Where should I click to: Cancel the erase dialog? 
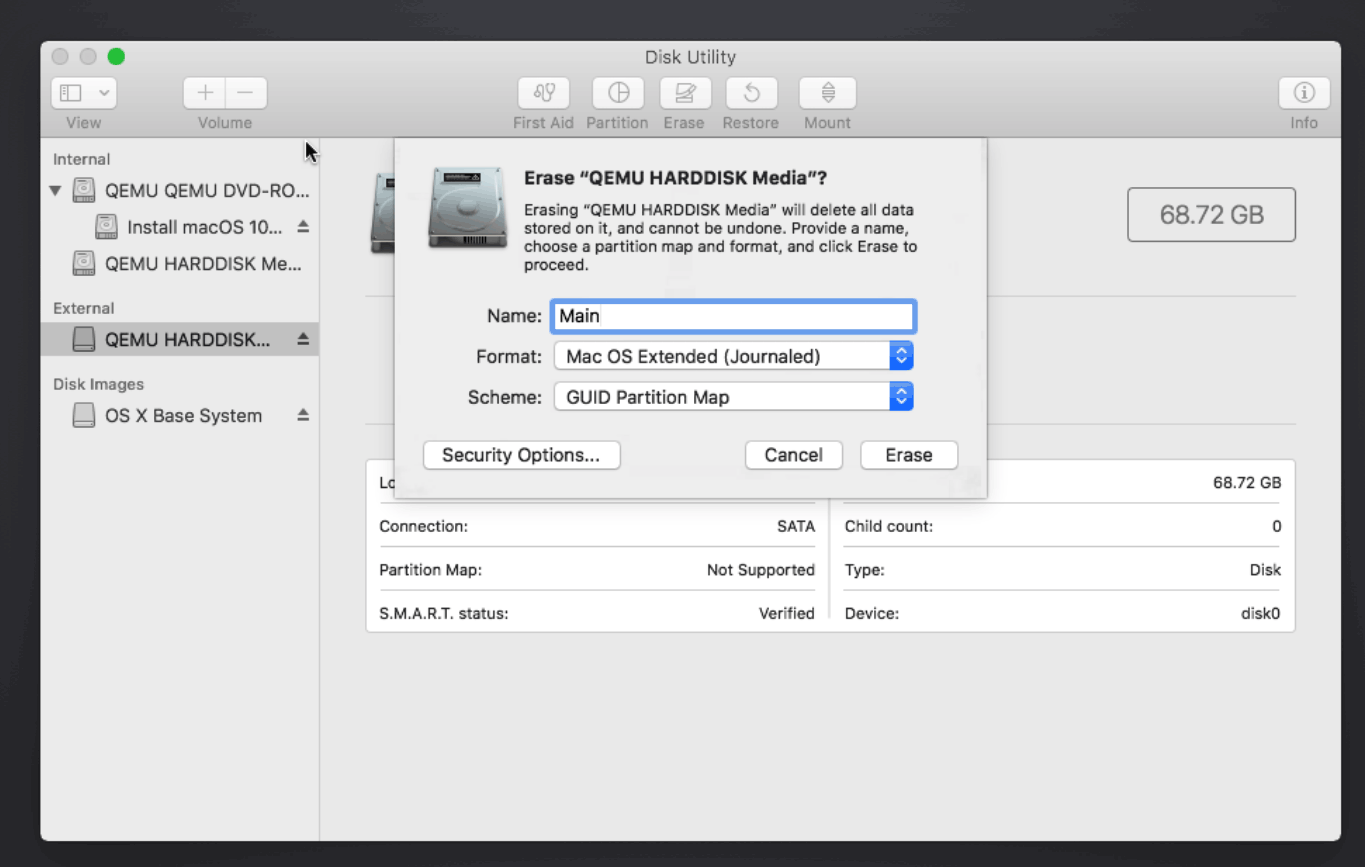pos(794,455)
